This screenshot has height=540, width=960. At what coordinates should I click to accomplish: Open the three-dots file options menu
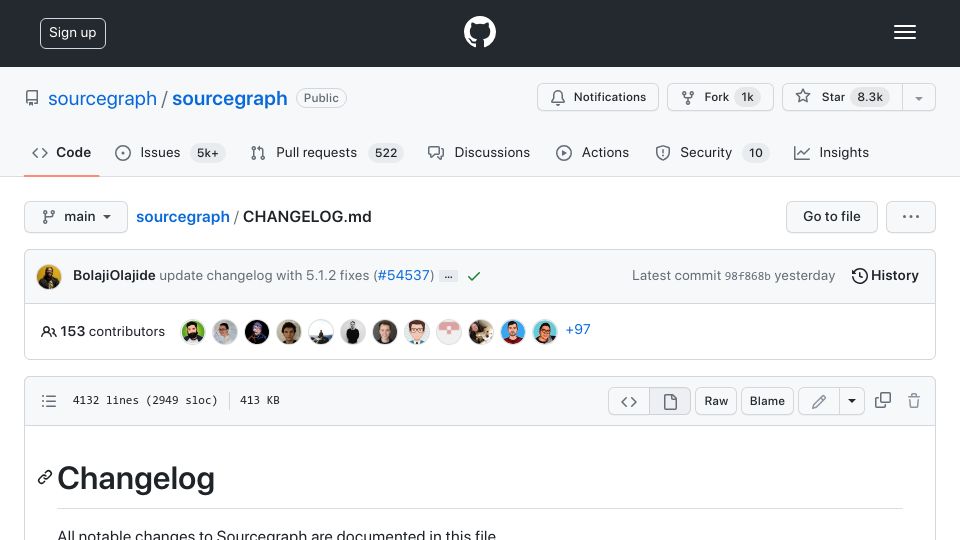pyautogui.click(x=910, y=217)
